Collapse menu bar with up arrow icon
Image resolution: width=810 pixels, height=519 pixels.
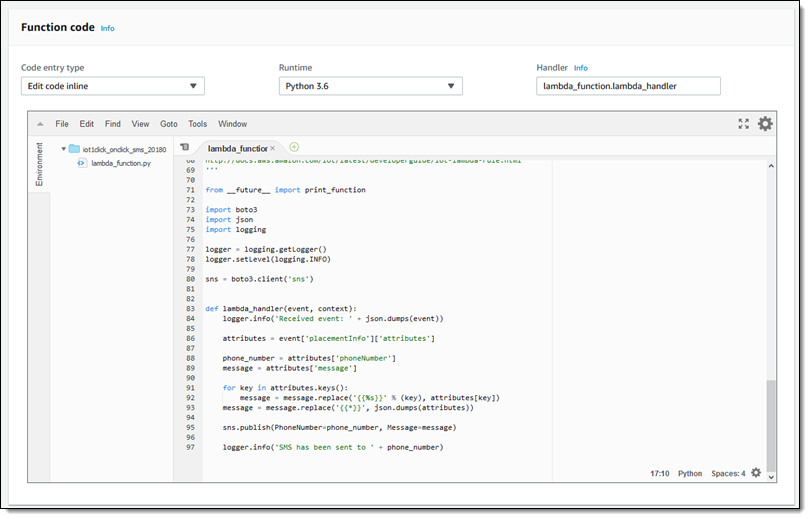pos(40,125)
